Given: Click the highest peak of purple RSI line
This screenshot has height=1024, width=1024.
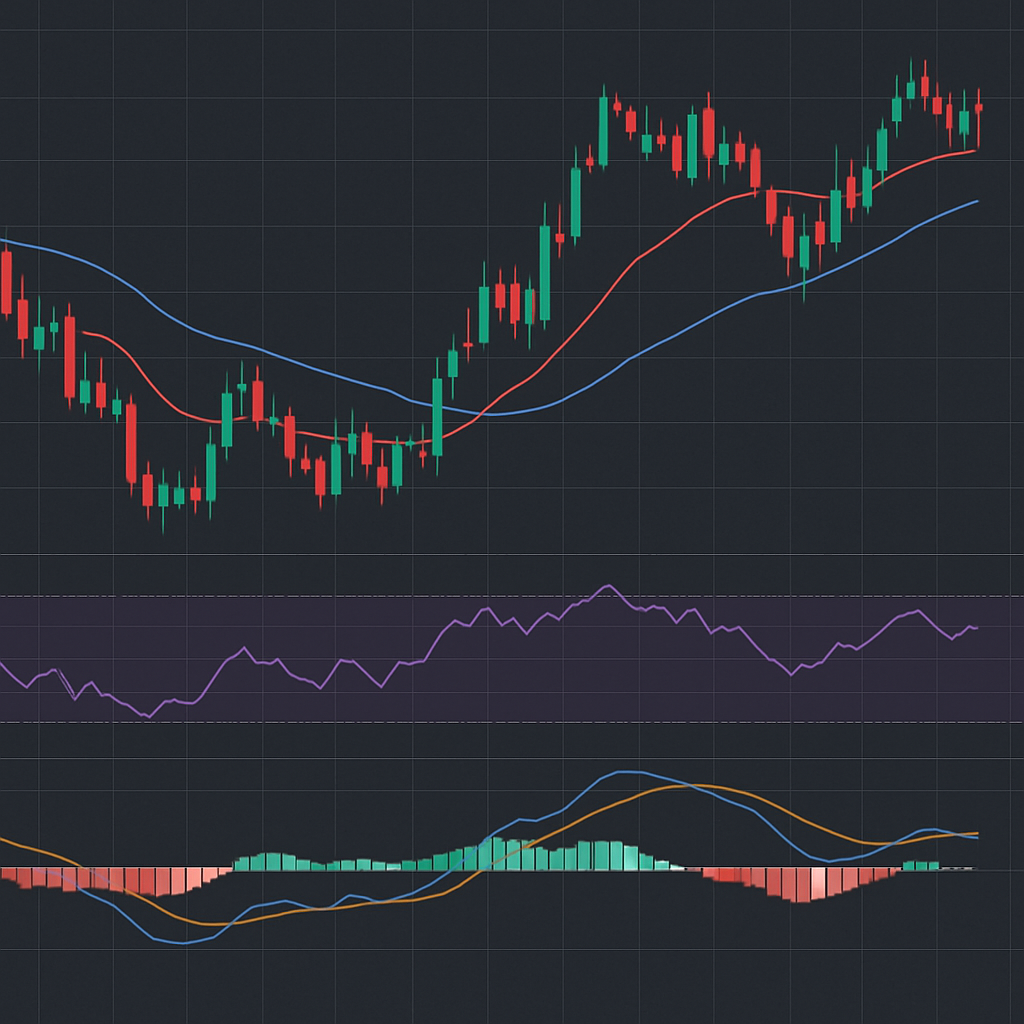Looking at the screenshot, I should click(x=607, y=586).
